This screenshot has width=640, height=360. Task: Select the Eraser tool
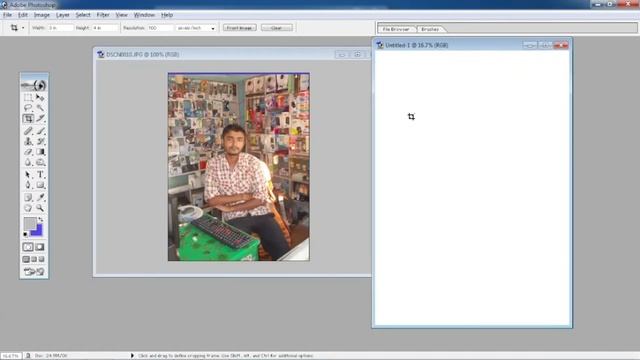click(28, 152)
